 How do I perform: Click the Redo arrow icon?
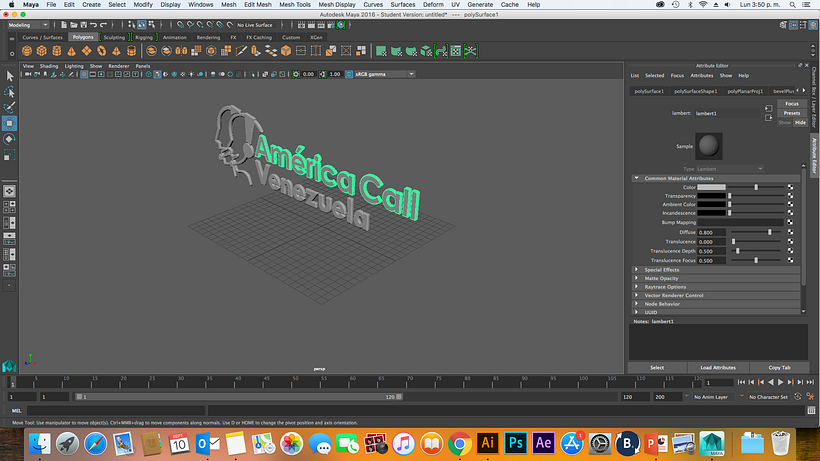[104, 25]
